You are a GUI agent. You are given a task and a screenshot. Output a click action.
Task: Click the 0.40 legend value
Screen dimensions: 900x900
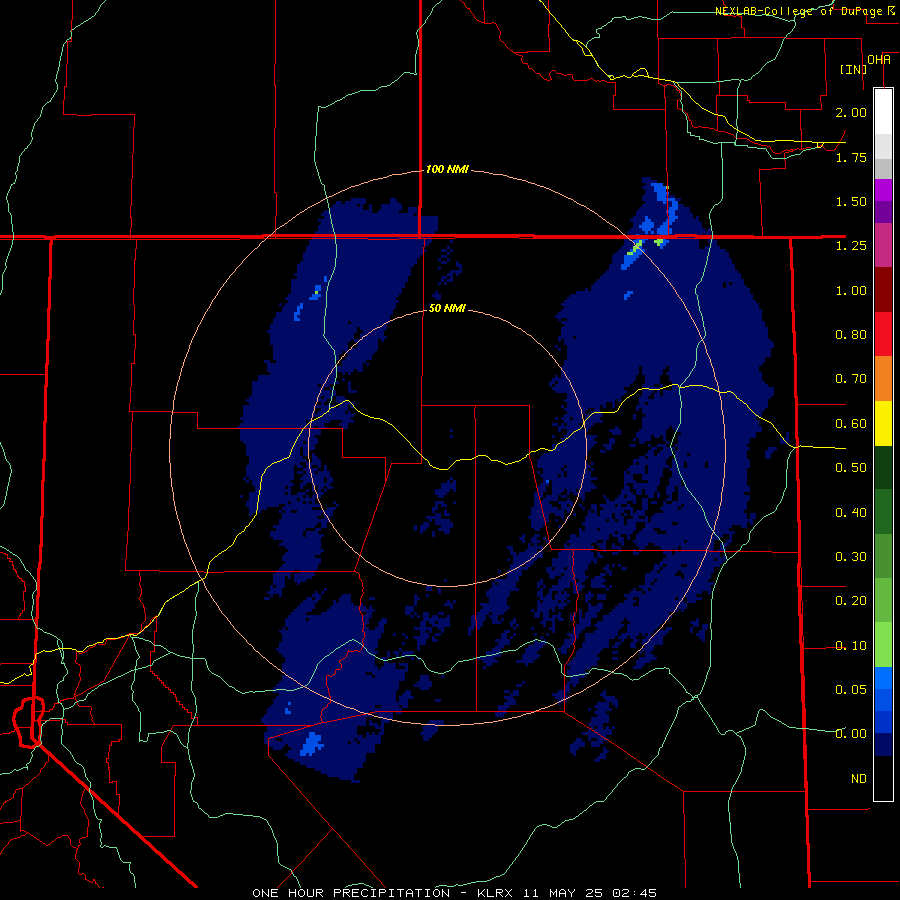coord(851,512)
